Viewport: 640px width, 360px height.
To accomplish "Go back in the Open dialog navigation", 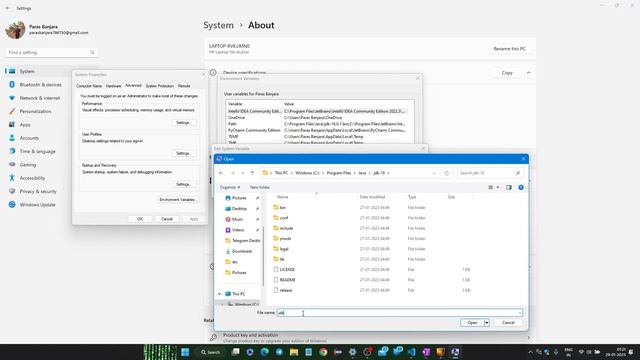I will [221, 173].
